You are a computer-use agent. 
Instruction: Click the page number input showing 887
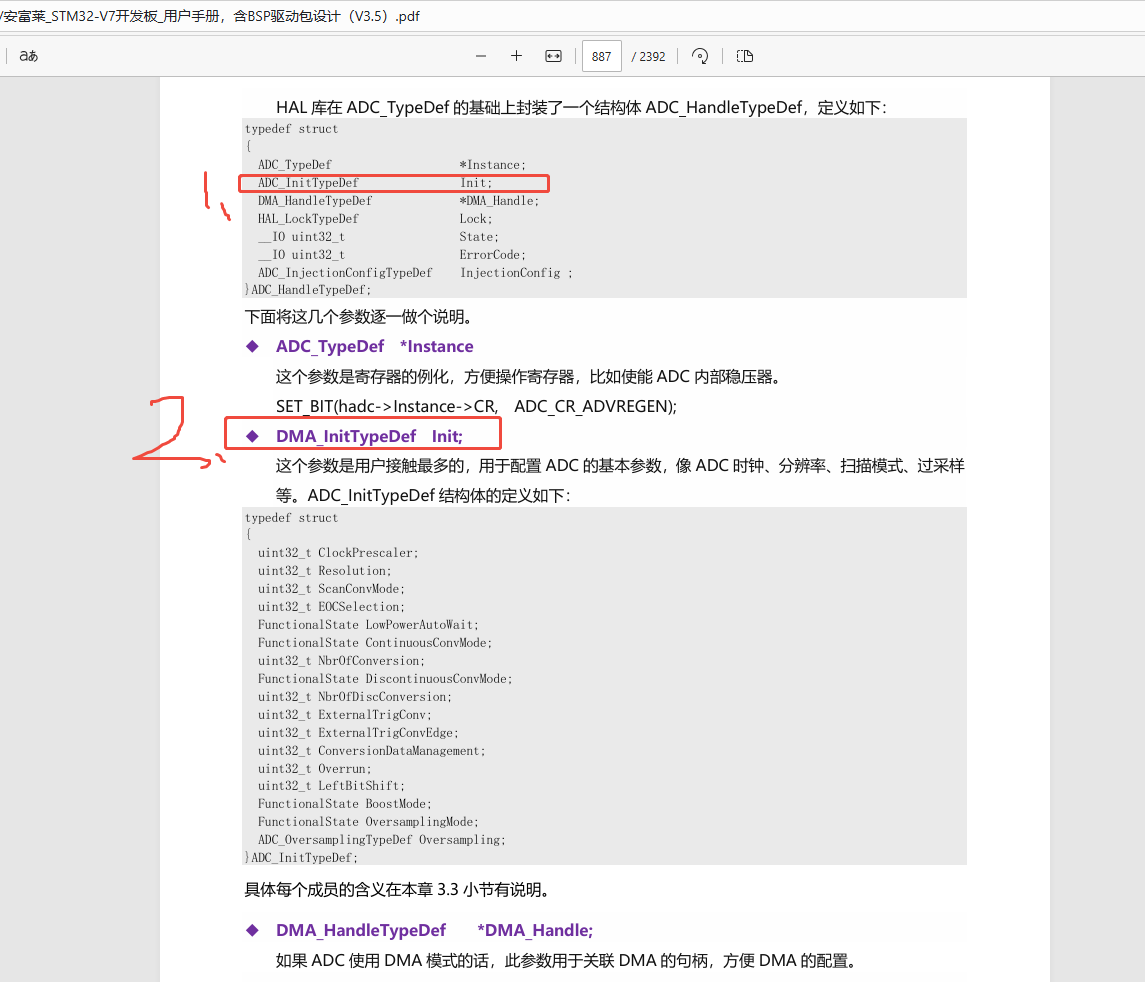(601, 56)
